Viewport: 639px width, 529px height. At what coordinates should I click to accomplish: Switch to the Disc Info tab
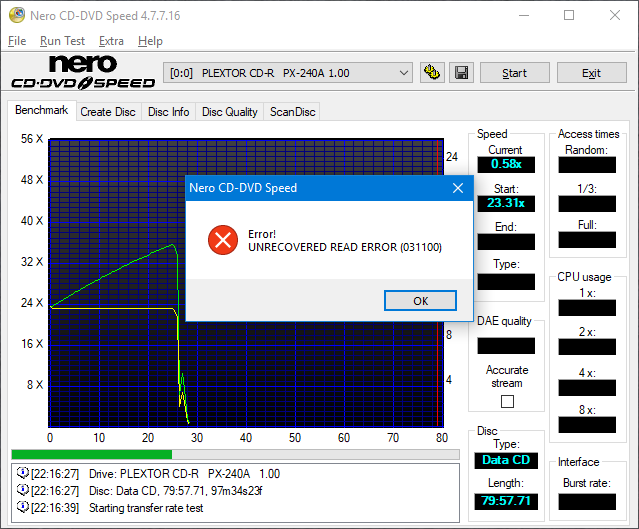[169, 112]
